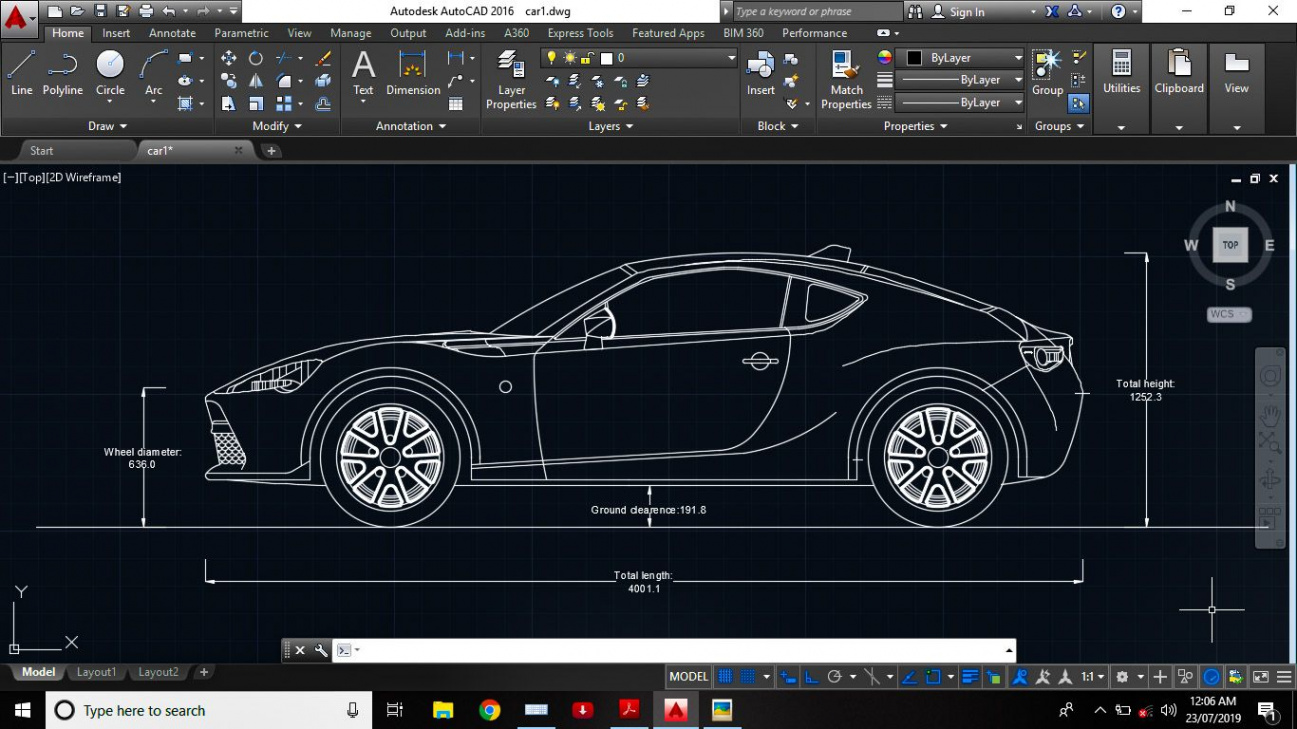Click the Group tool icon
1297x729 pixels.
pyautogui.click(x=1047, y=73)
